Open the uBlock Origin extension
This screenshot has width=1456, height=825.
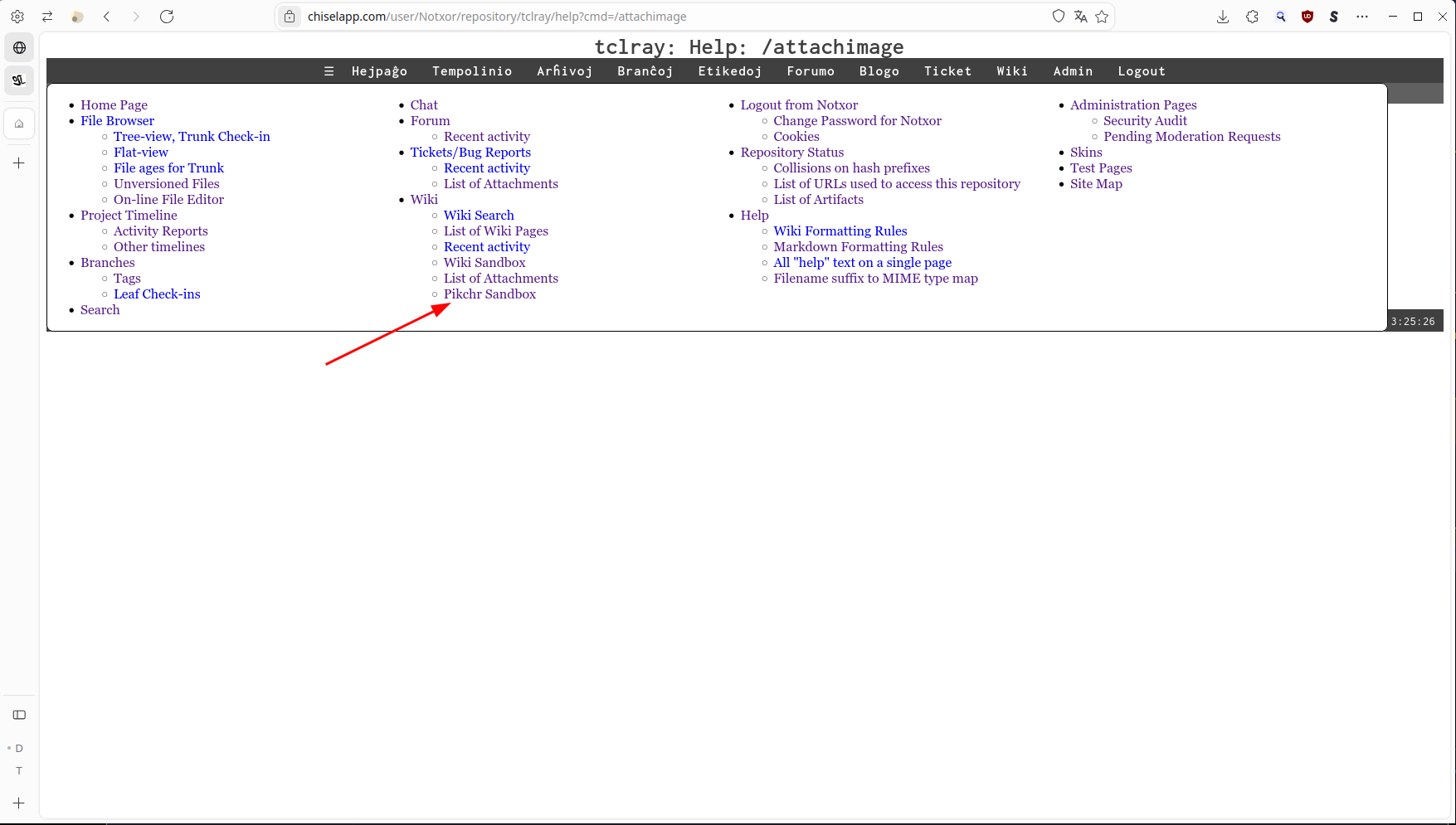tap(1307, 17)
